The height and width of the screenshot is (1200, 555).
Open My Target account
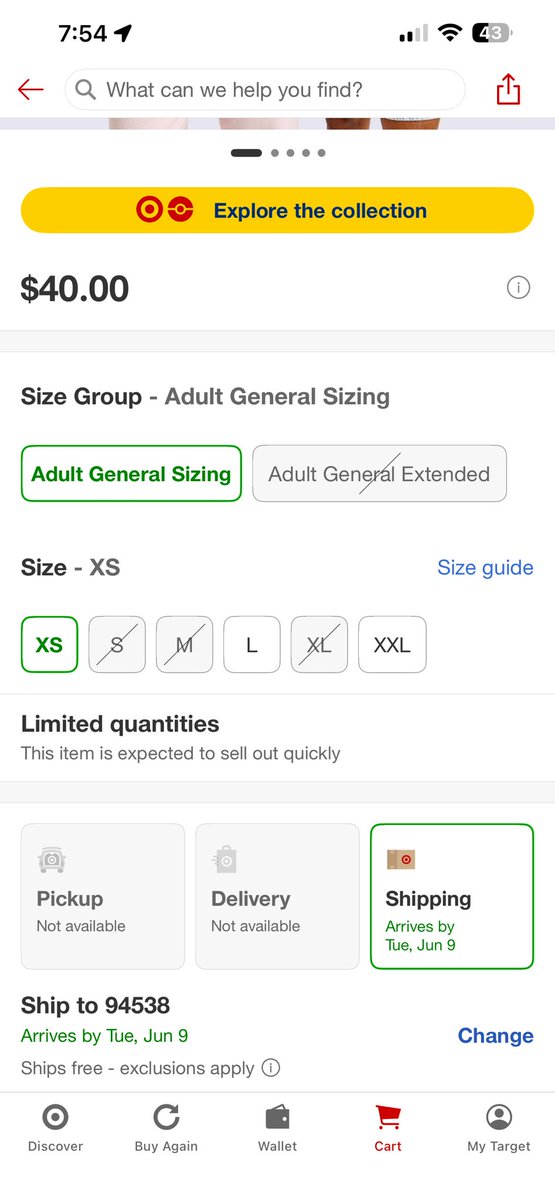coord(499,1128)
